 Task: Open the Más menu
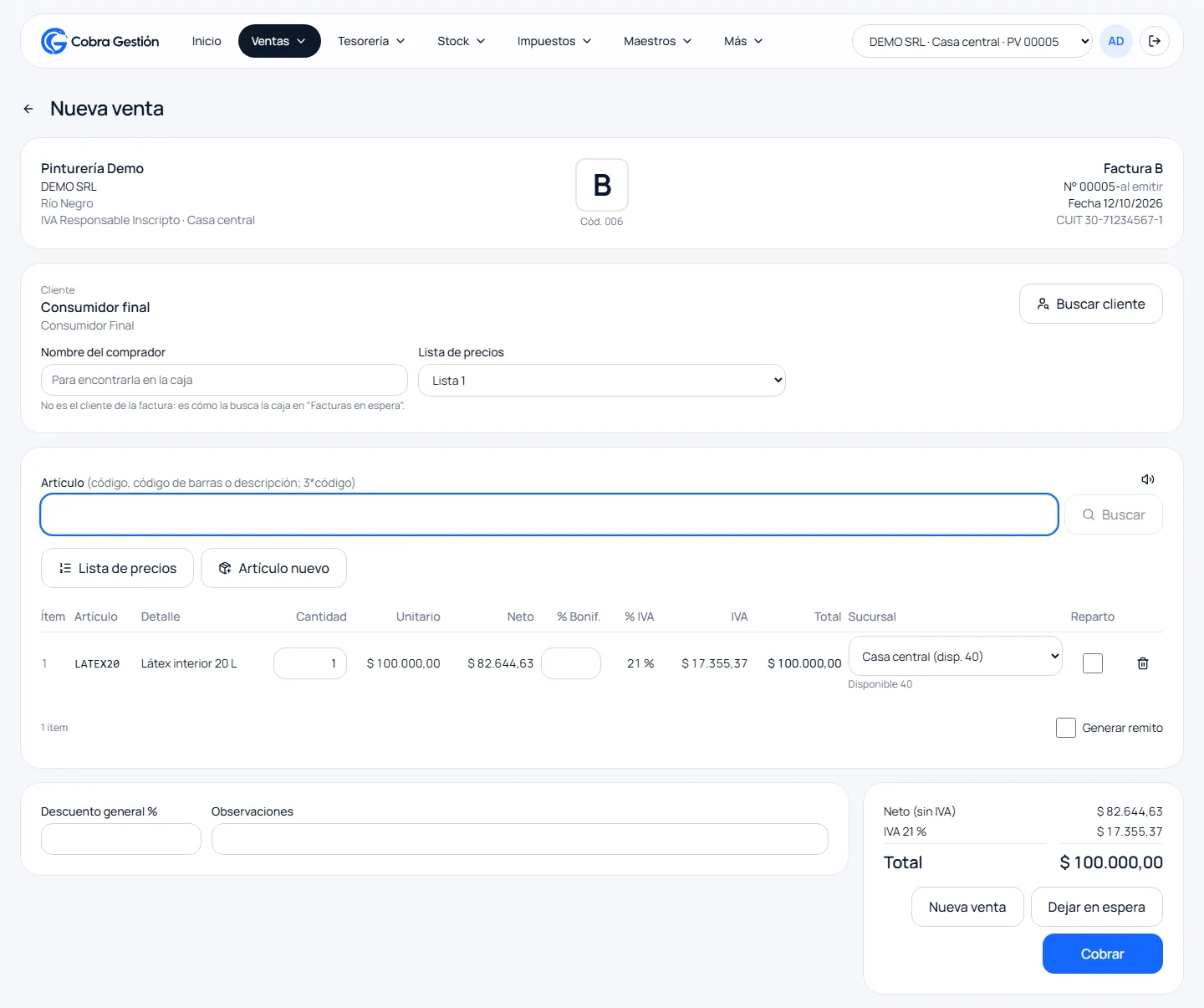(743, 41)
